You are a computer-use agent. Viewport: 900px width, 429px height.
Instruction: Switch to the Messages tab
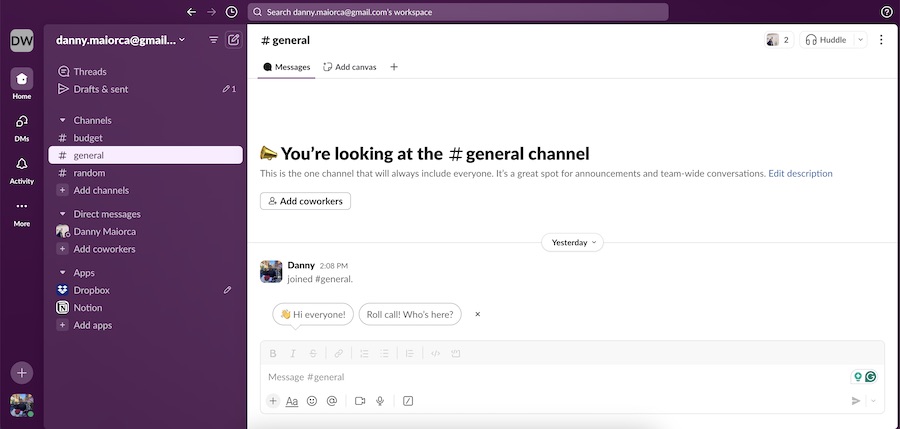point(286,67)
